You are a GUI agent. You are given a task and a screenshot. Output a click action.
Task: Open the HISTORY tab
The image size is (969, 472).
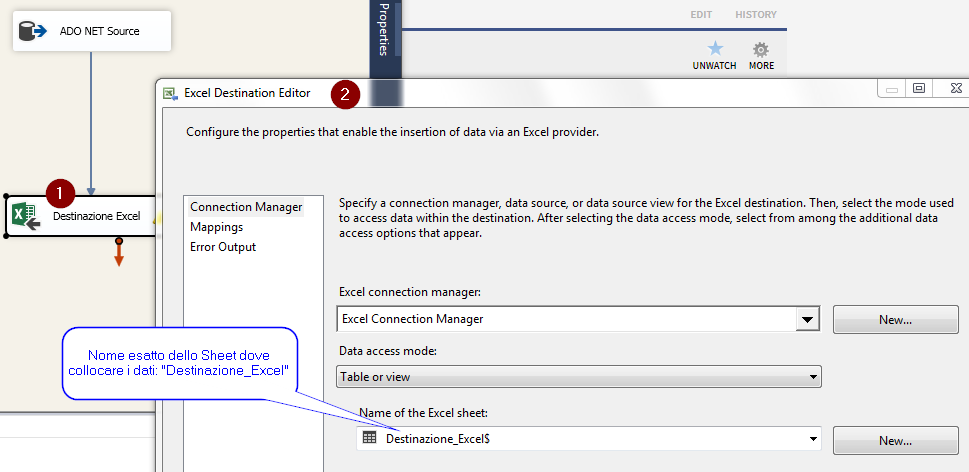[755, 14]
